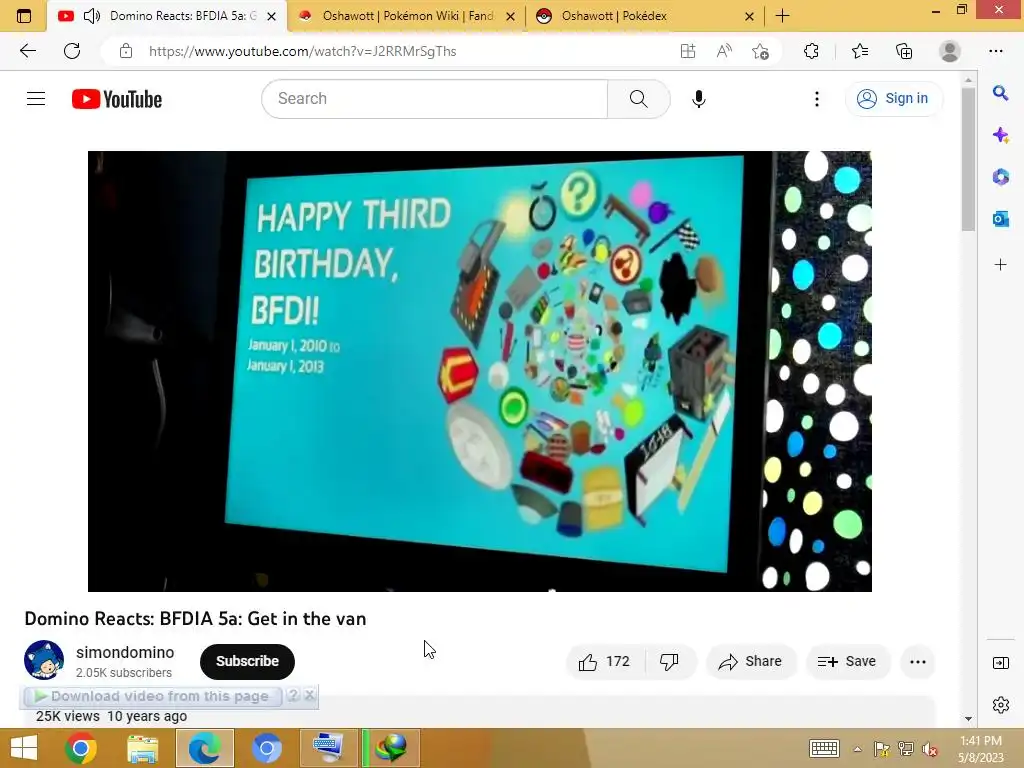Share the Domino Reacts video
The image size is (1024, 768).
[x=750, y=662]
